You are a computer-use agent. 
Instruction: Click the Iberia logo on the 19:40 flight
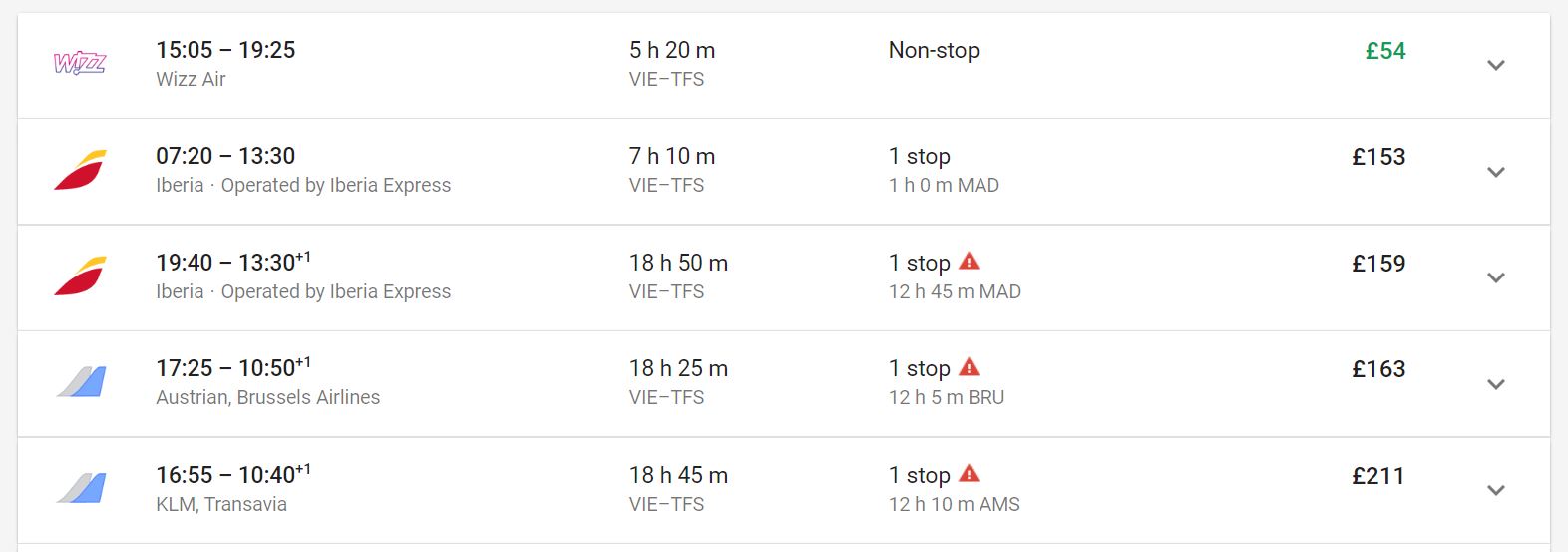click(80, 276)
